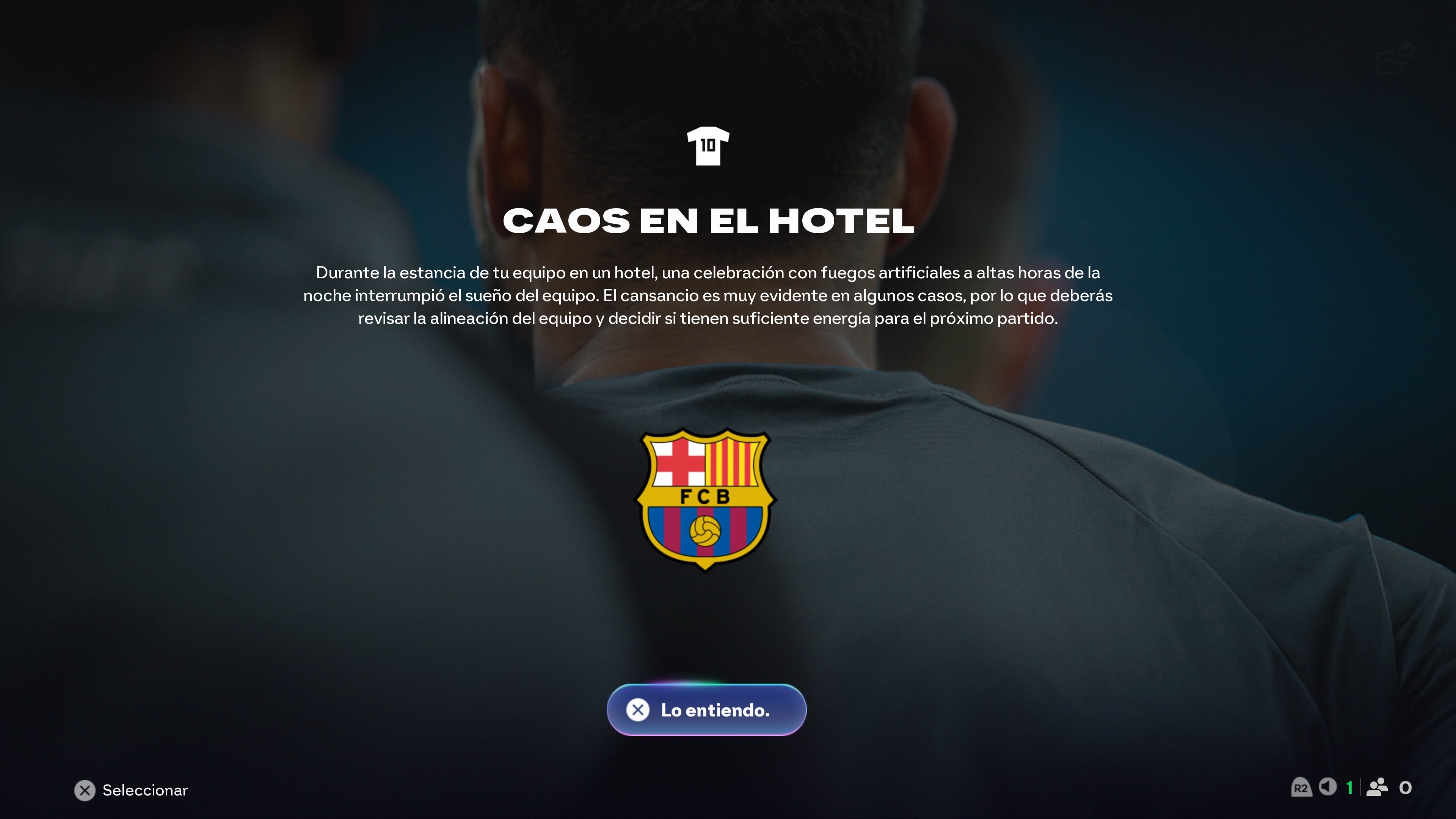
Task: Click the line starting with revisar la alineación
Action: (x=708, y=319)
